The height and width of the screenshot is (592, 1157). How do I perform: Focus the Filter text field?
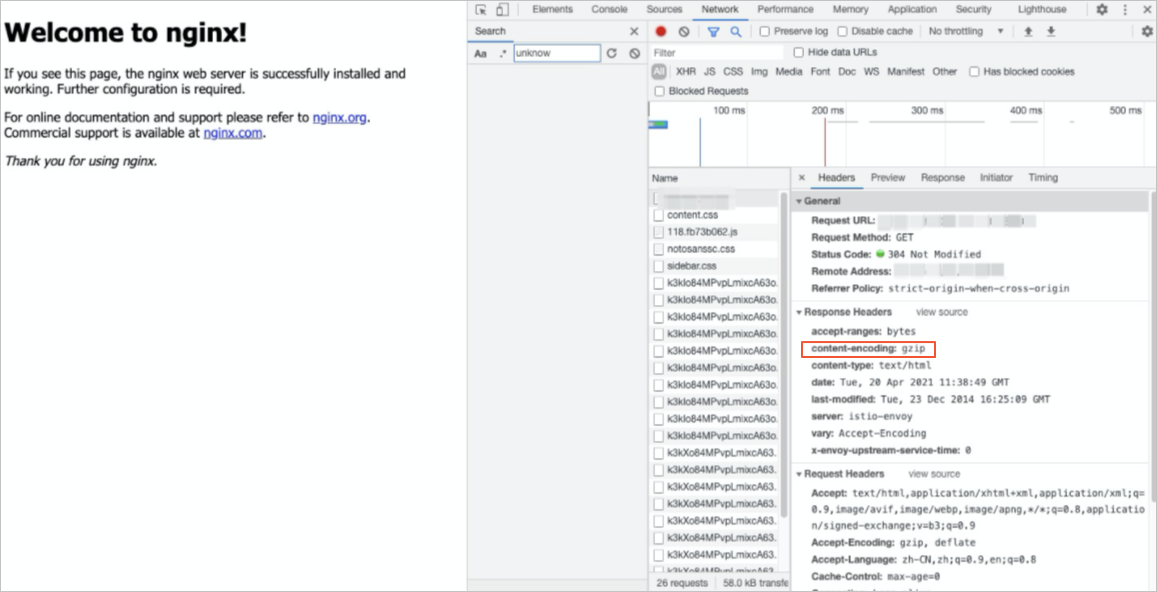pos(716,52)
